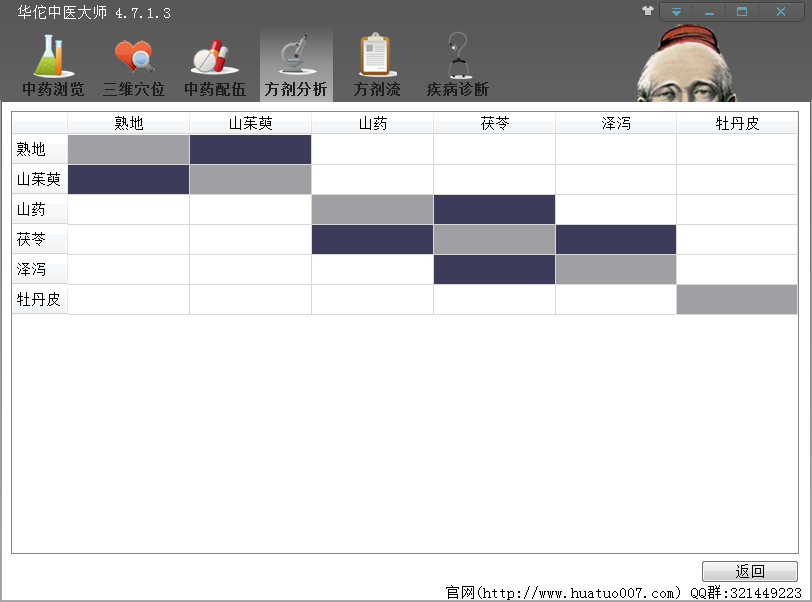Click gray diagonal cell 茯苓 / 茯苓
Viewport: 812px width, 602px height.
tap(495, 239)
